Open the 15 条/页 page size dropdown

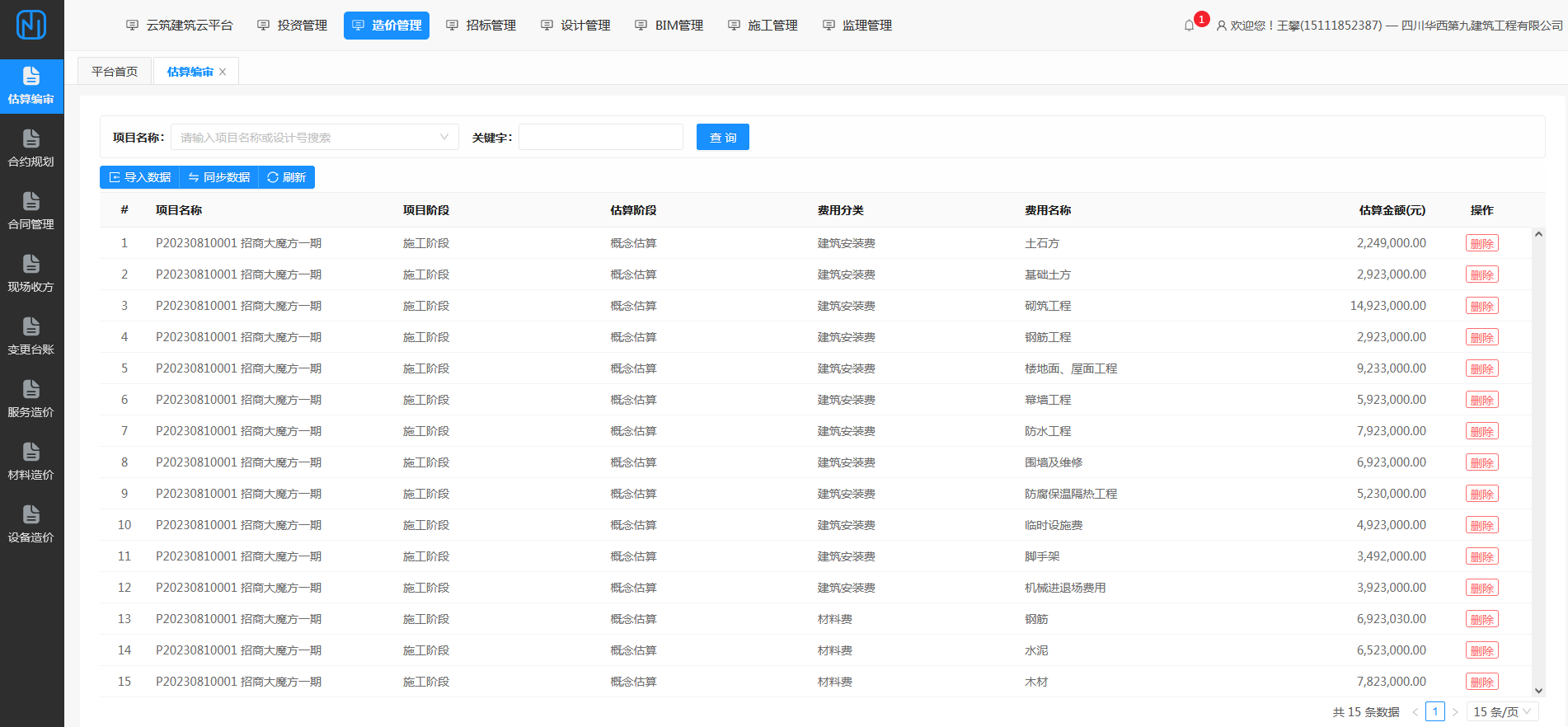[x=1502, y=712]
